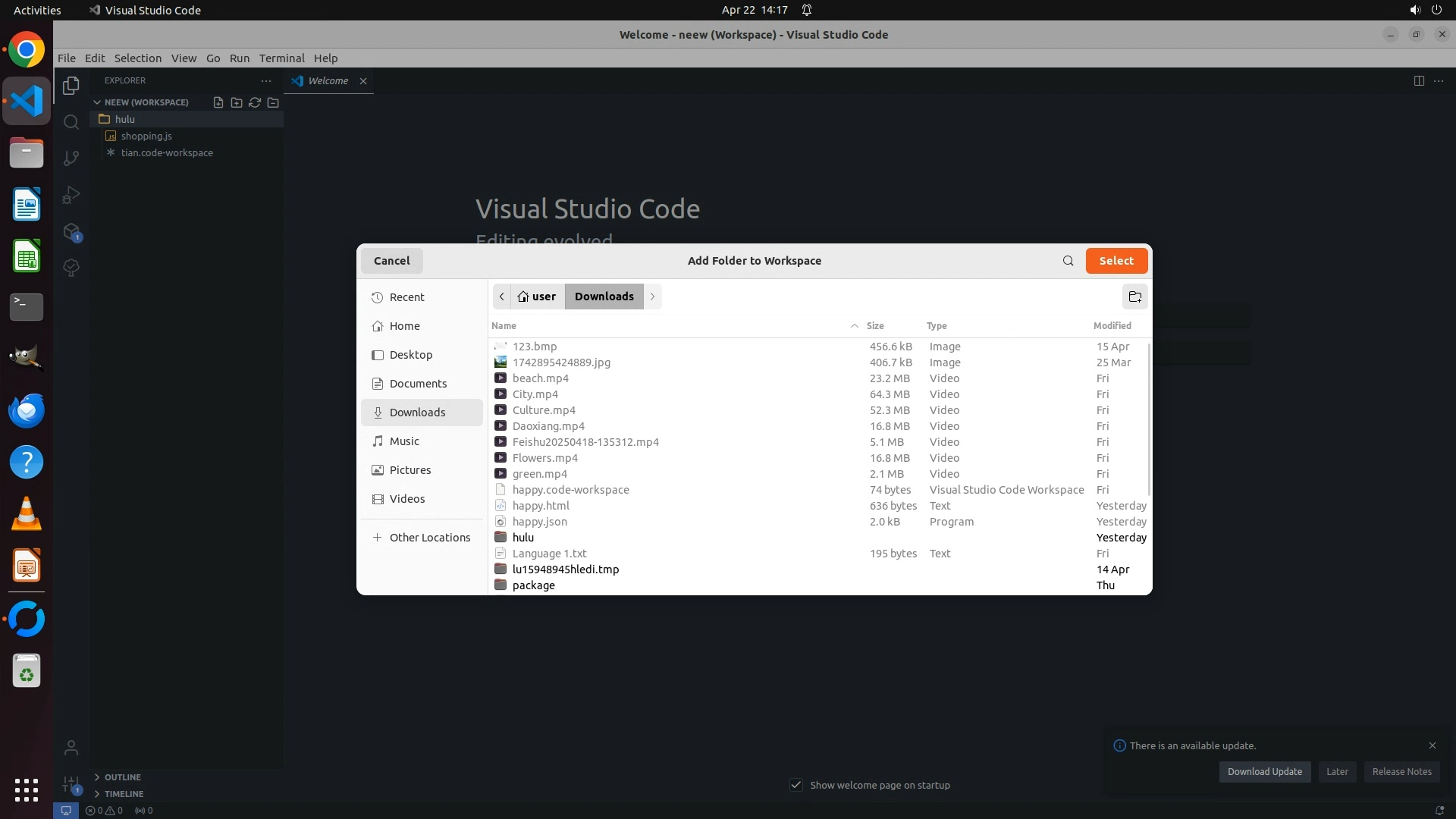
Task: Click Refresh Explorer icon
Action: [255, 102]
